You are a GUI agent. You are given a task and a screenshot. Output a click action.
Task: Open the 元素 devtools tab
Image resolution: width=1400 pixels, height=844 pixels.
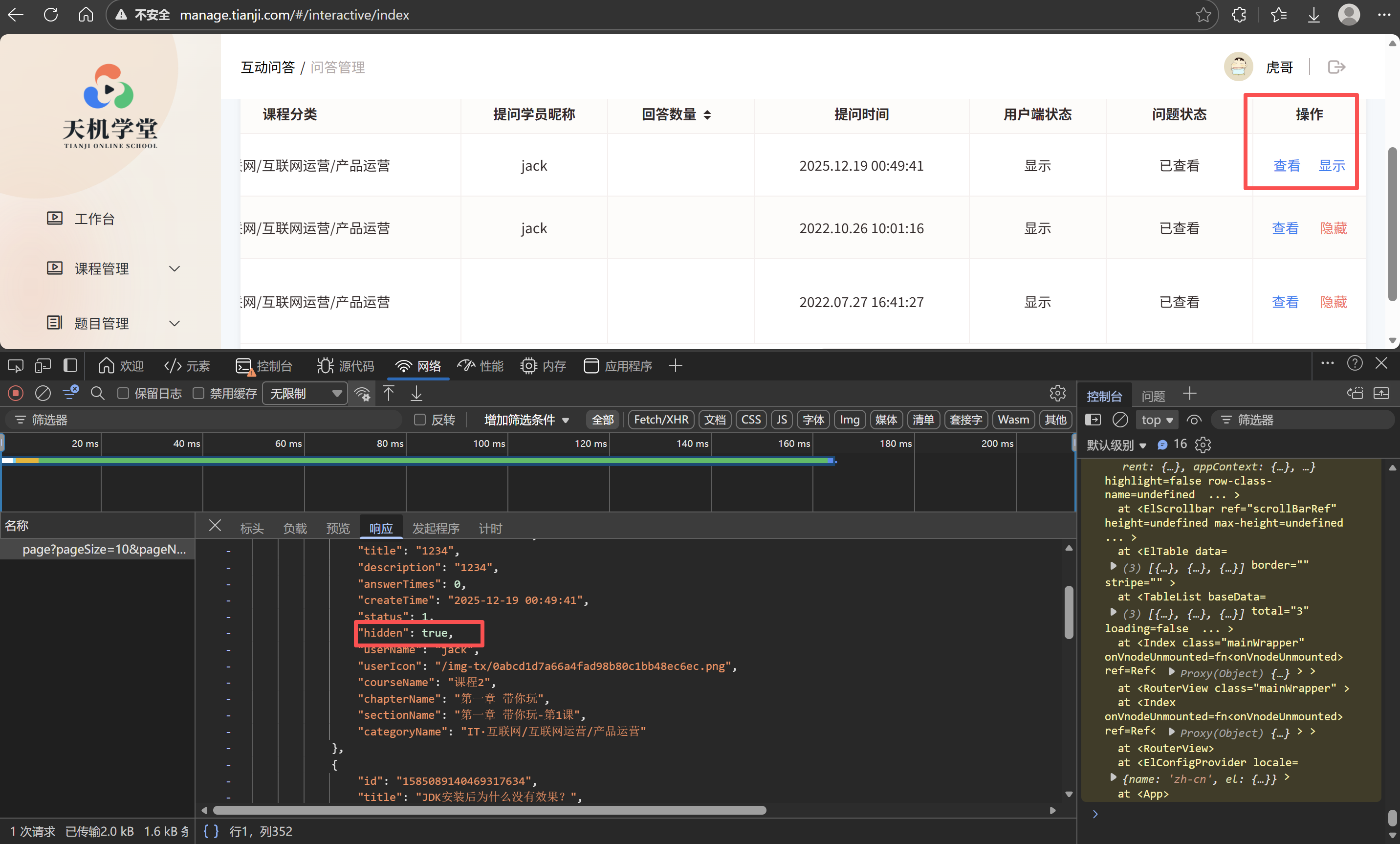pyautogui.click(x=188, y=365)
